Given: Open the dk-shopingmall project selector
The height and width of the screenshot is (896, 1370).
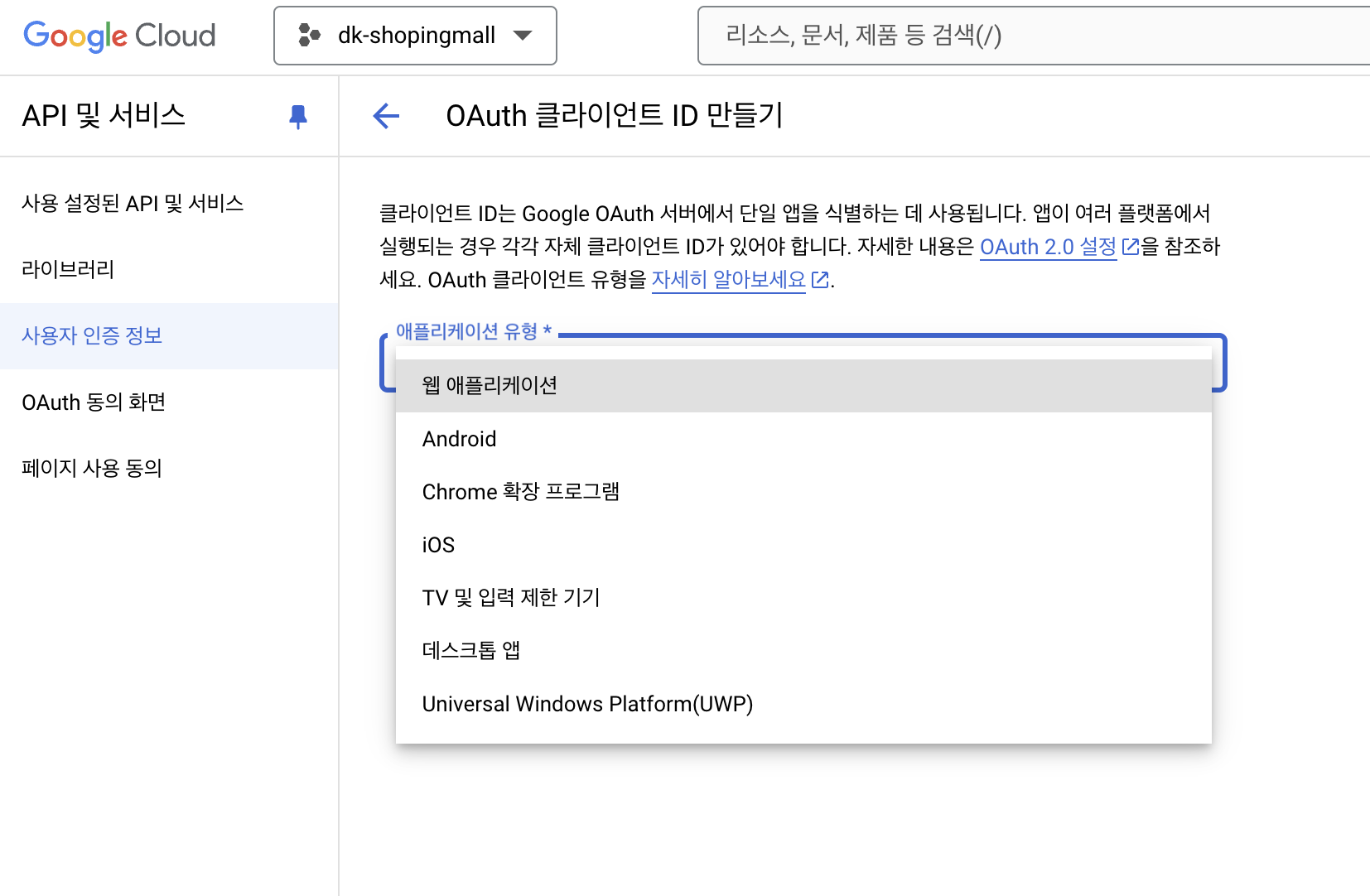Looking at the screenshot, I should tap(415, 36).
